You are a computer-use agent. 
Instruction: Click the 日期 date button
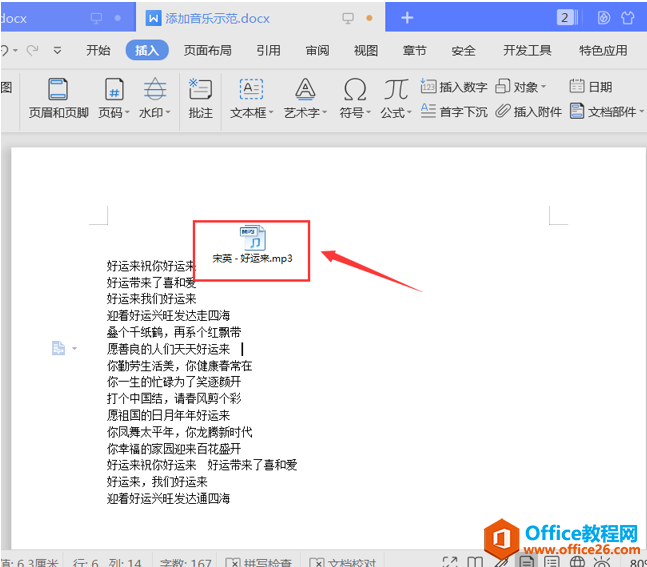590,87
